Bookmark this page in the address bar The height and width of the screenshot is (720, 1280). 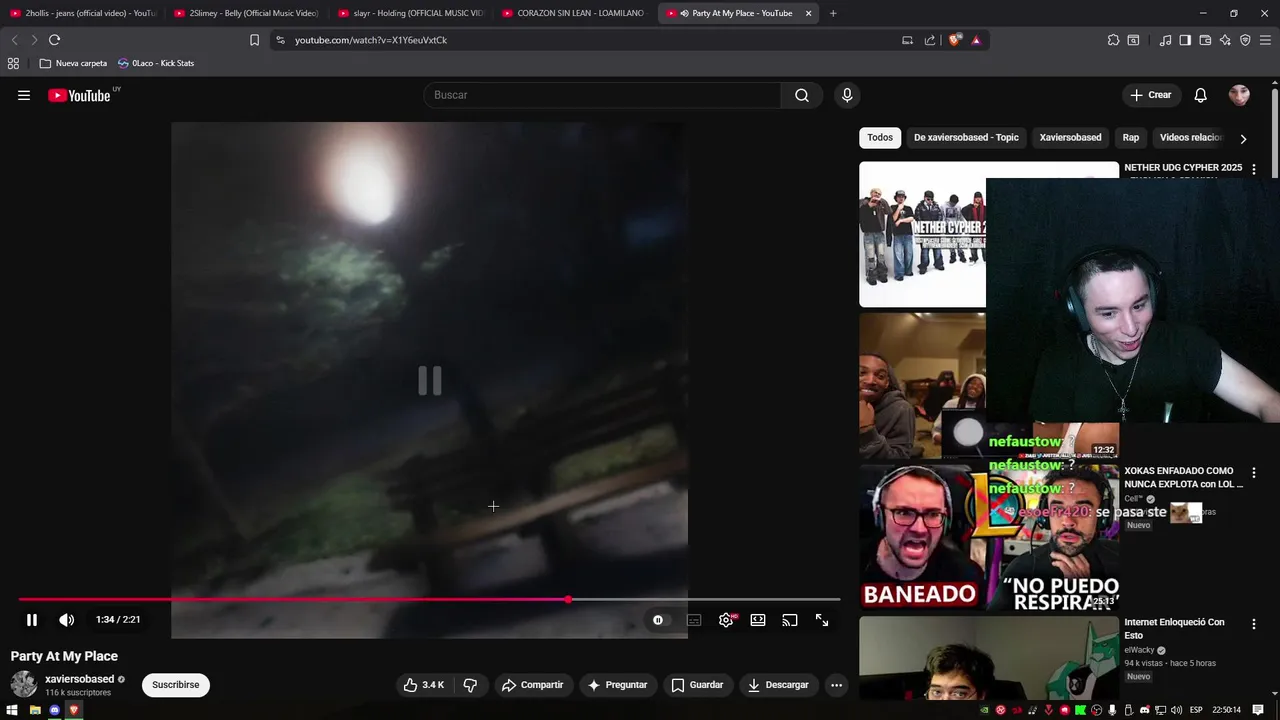[x=254, y=40]
